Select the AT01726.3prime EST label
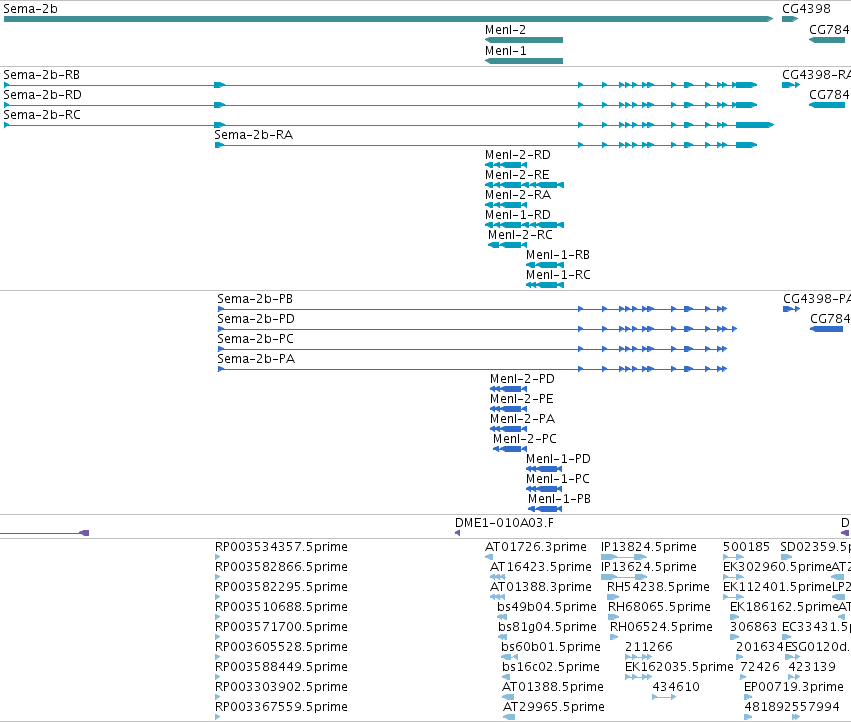This screenshot has width=851, height=722. [x=536, y=547]
